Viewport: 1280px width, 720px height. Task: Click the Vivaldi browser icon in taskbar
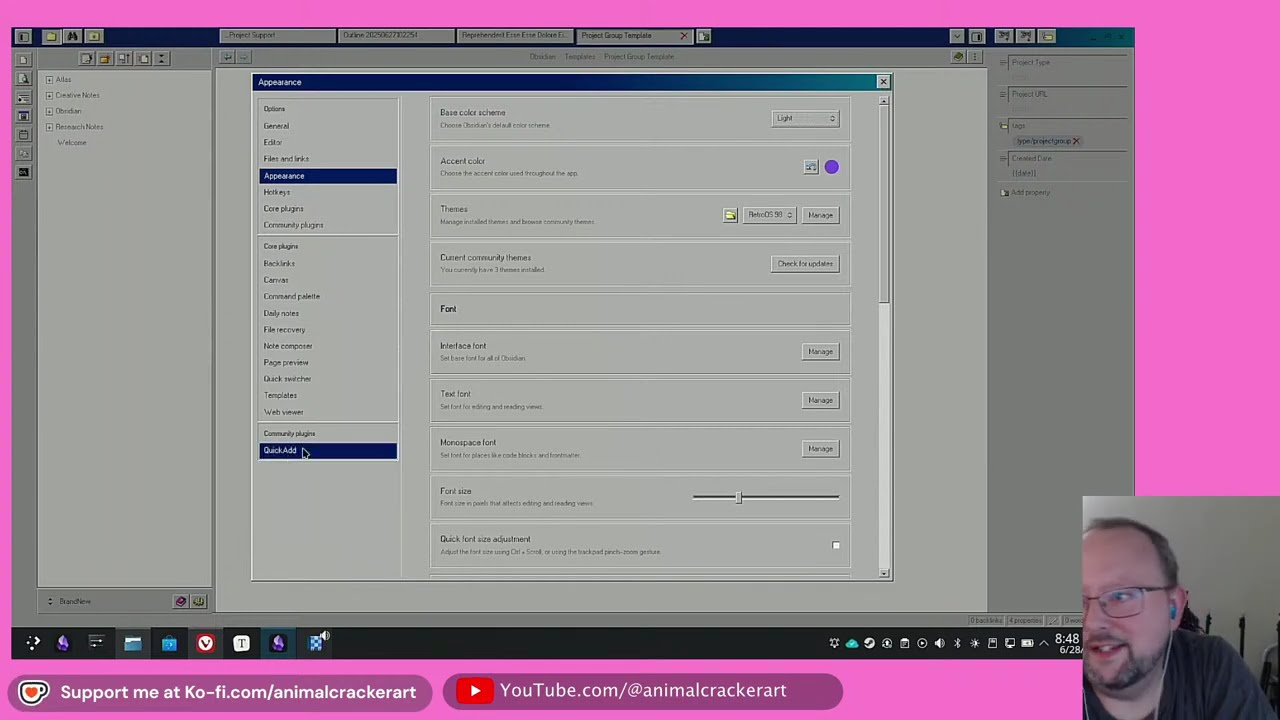click(x=205, y=643)
